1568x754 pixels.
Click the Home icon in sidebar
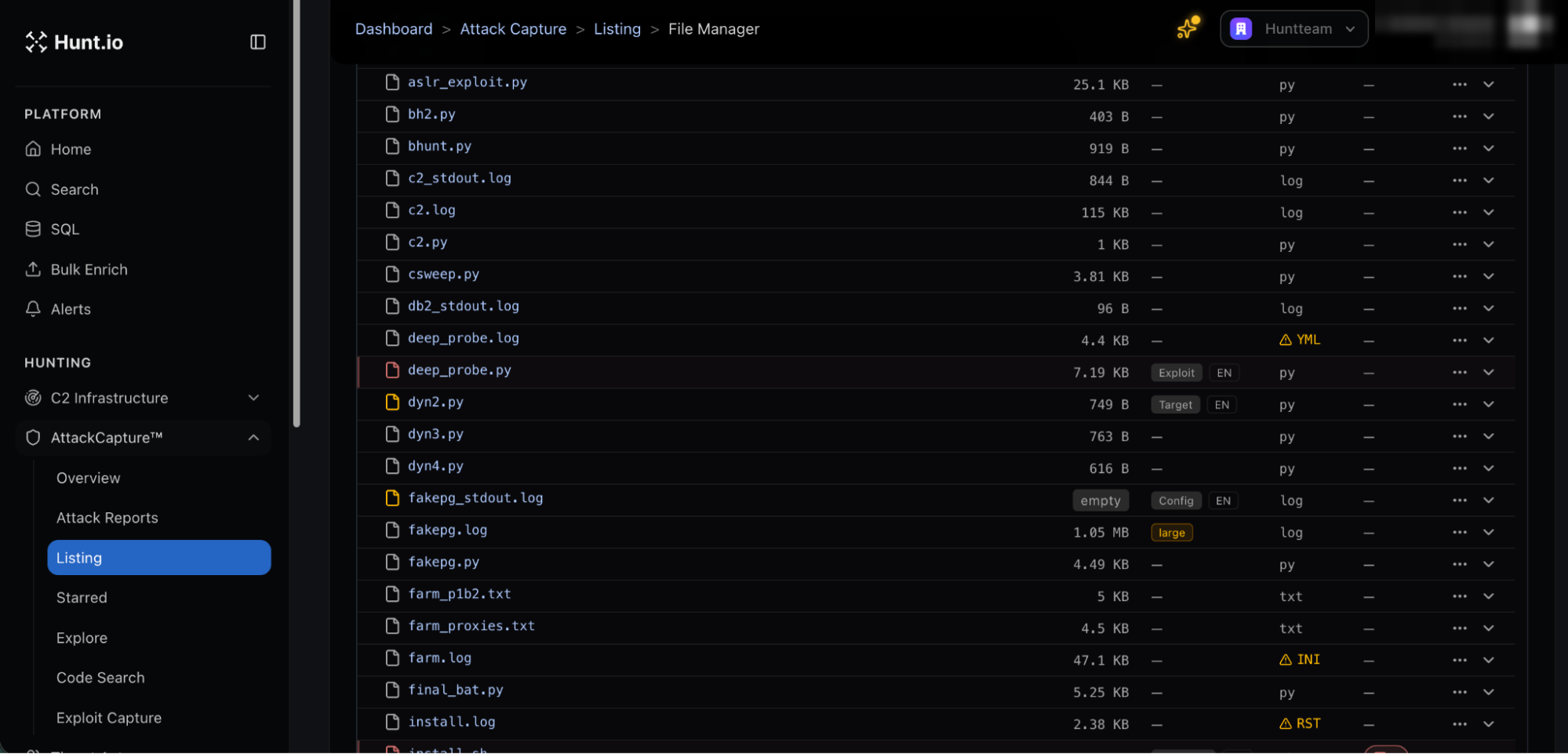pos(33,149)
